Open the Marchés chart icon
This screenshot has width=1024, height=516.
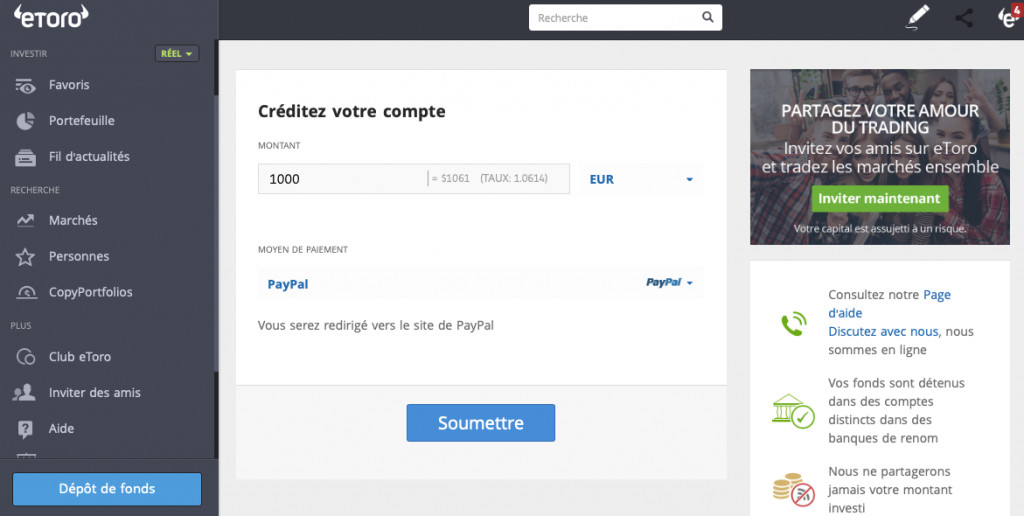pos(25,221)
